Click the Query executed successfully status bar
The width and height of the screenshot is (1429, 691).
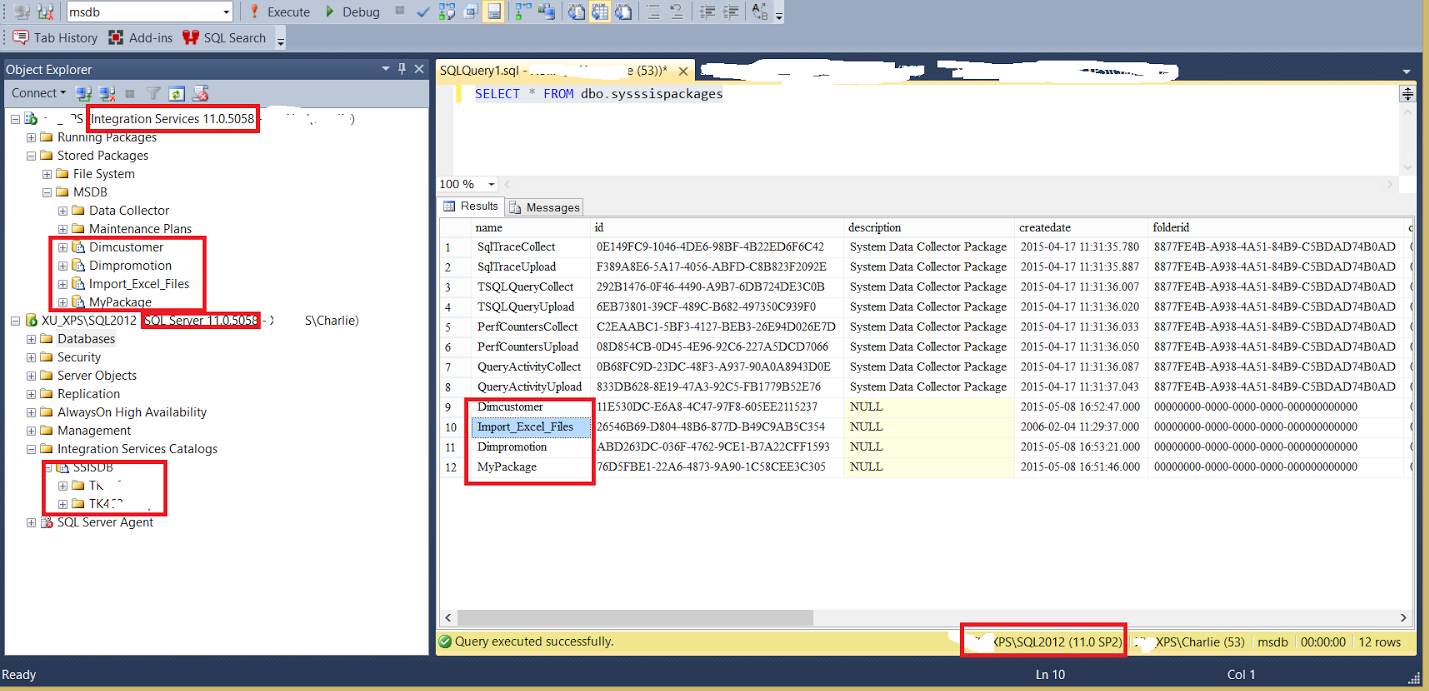[523, 642]
